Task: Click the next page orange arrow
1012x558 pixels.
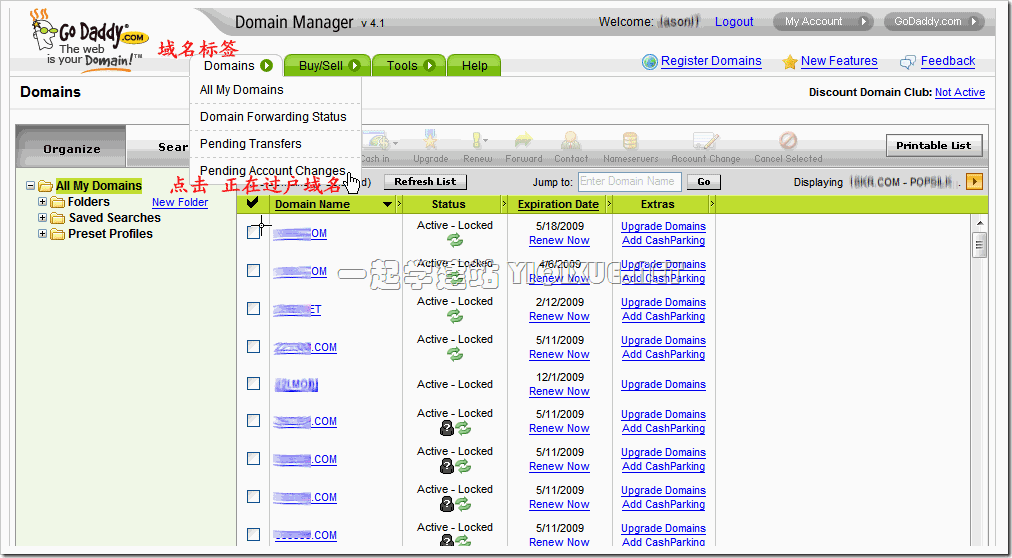Action: pos(975,182)
